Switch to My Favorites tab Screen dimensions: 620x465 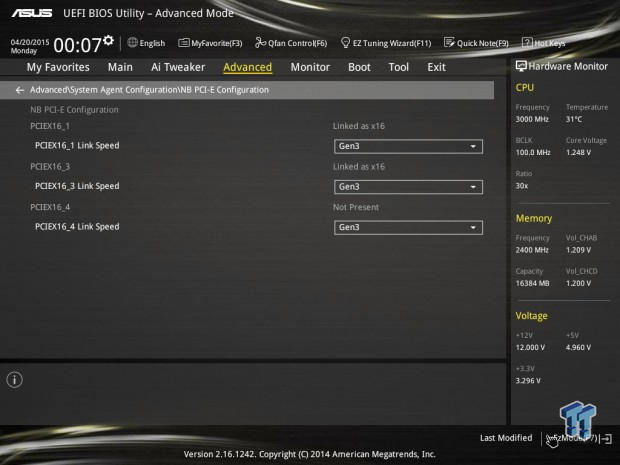click(x=58, y=67)
